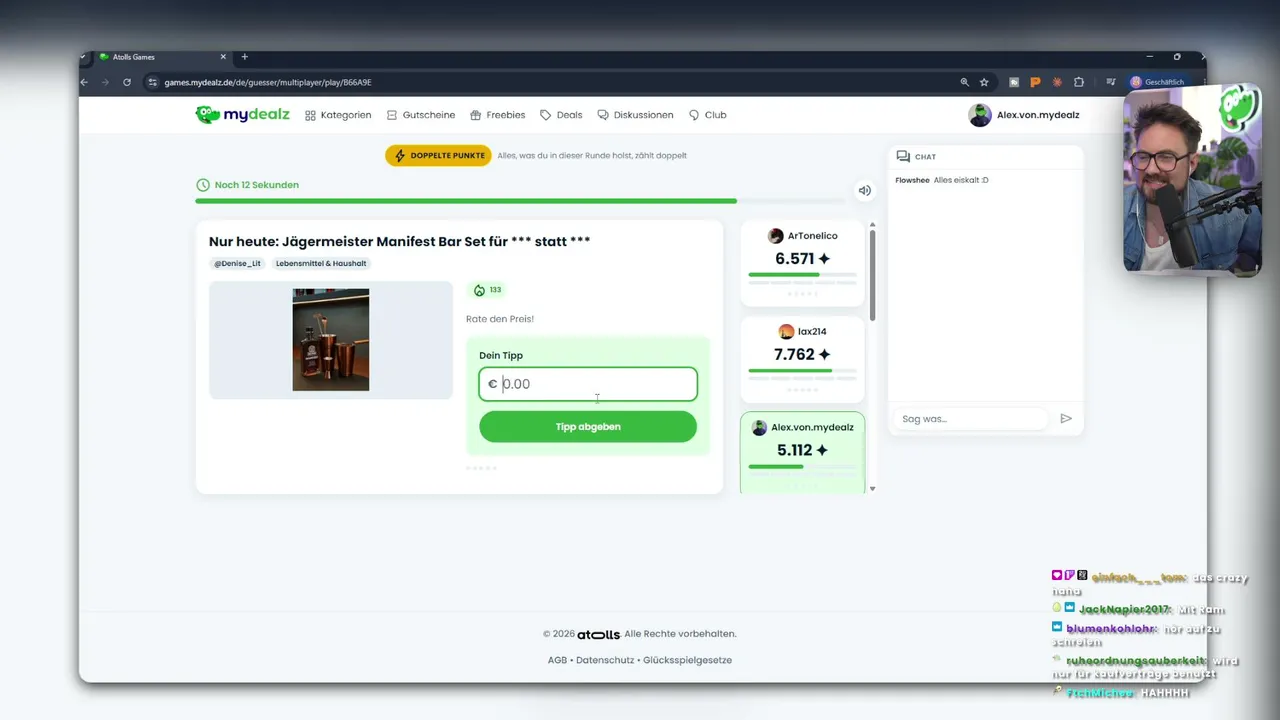
Task: Go forward in browser history
Action: point(105,82)
